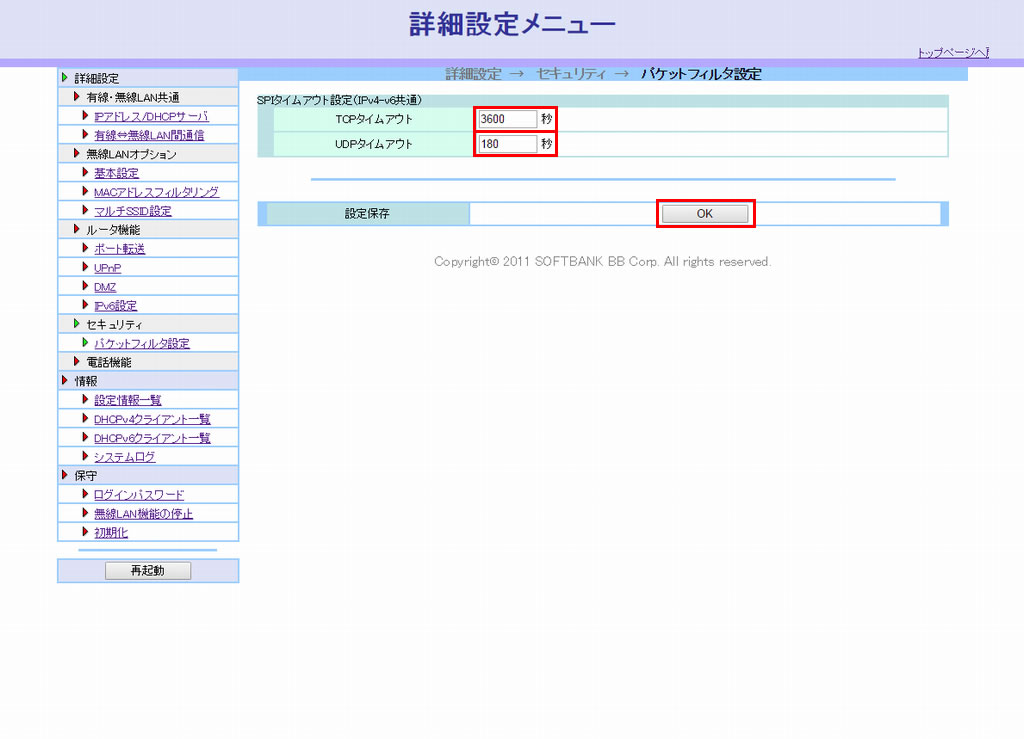Screen dimensions: 1024x739
Task: Click the OK button to save settings
Action: pyautogui.click(x=705, y=214)
